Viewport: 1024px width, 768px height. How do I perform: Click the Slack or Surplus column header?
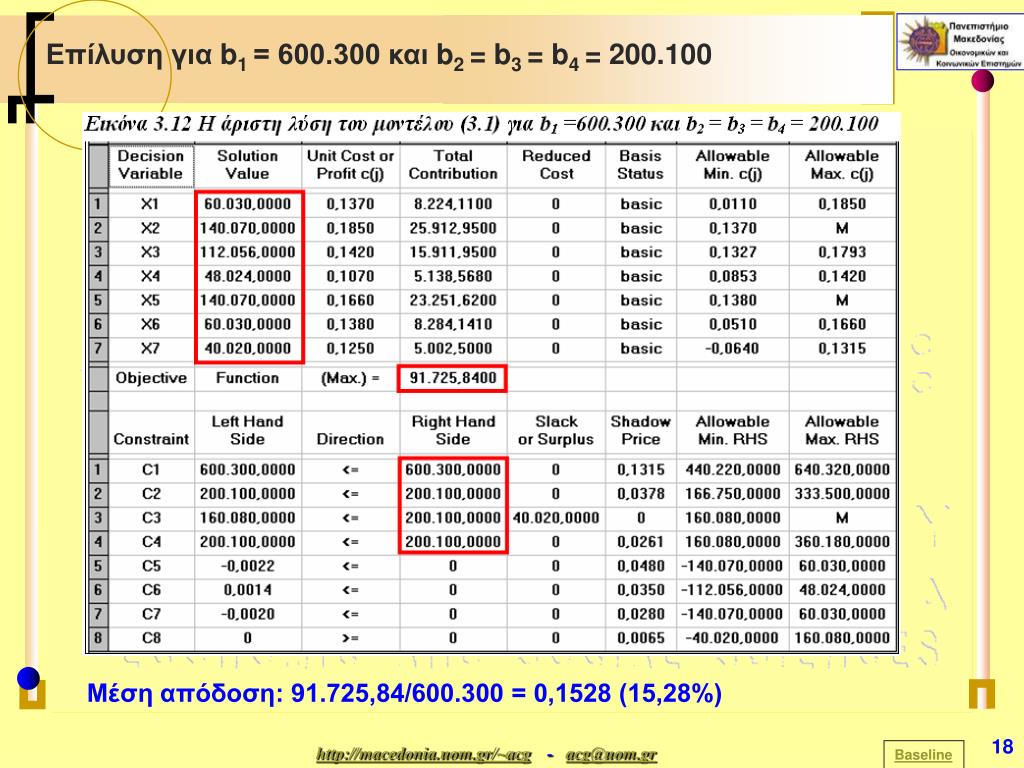pyautogui.click(x=556, y=430)
